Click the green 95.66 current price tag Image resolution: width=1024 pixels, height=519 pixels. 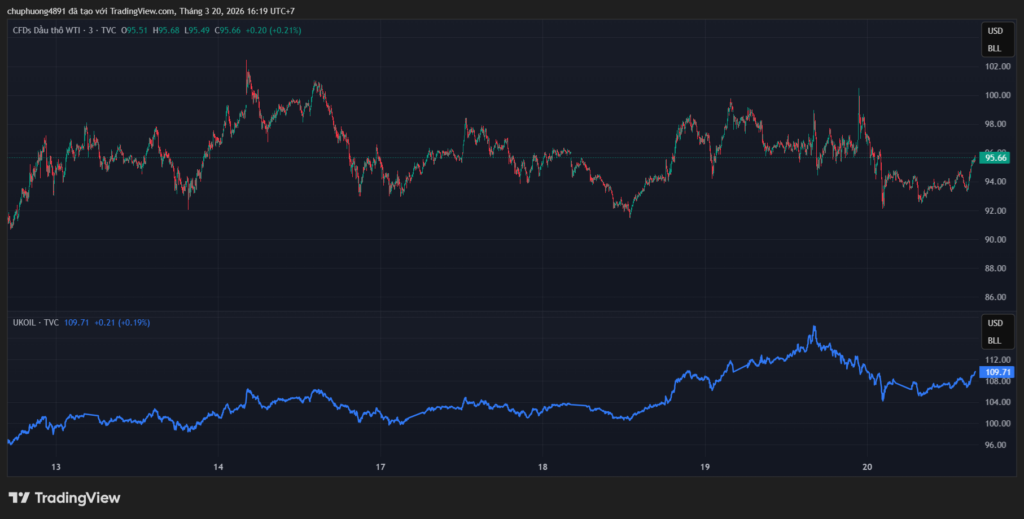(x=995, y=157)
